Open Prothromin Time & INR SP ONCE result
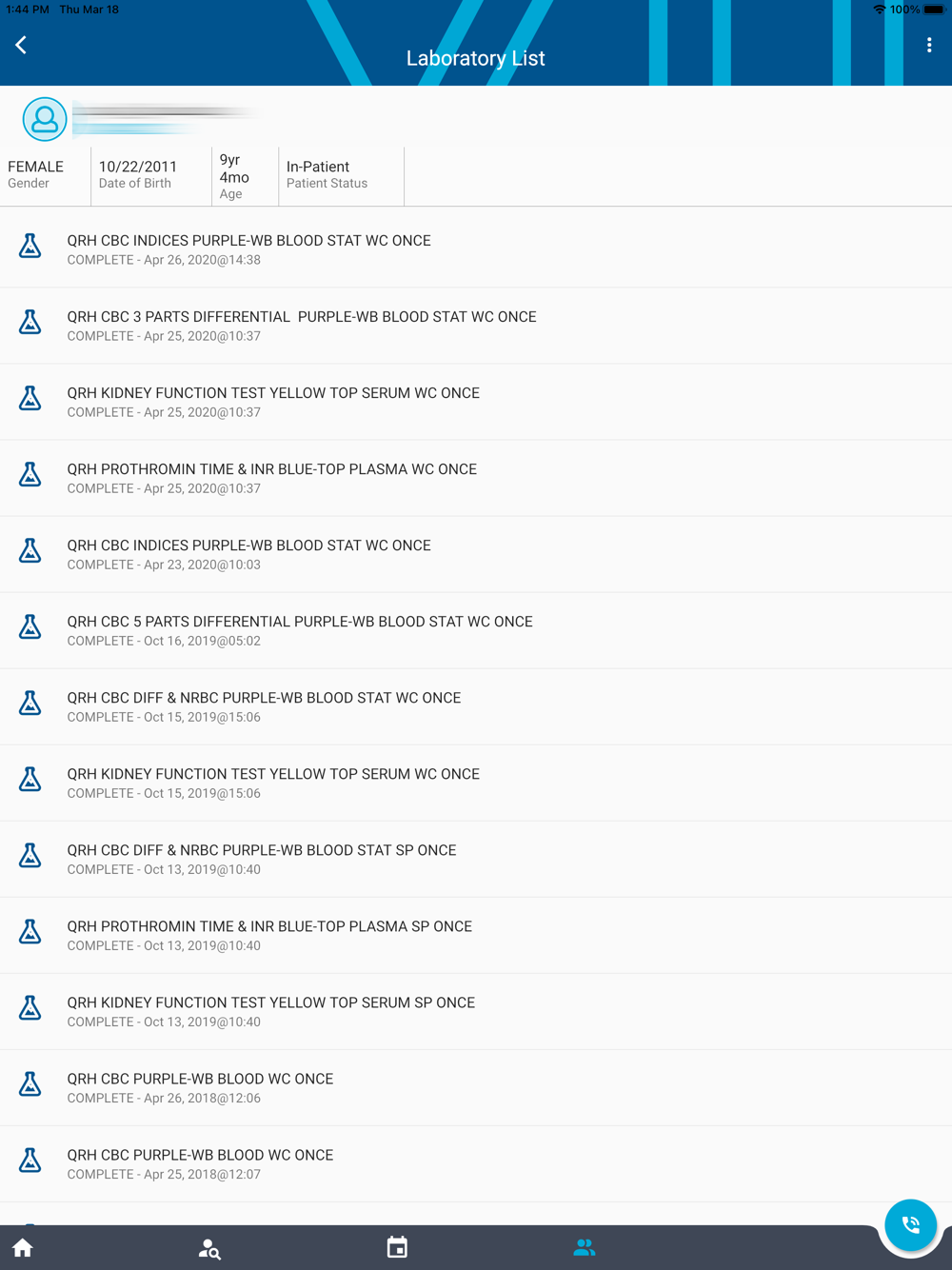Viewport: 952px width, 1270px height. (476, 935)
